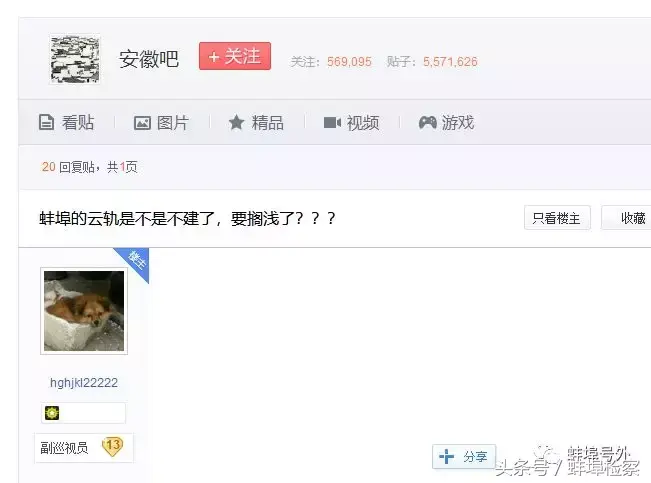Switch to the 图片 tab

pos(161,123)
